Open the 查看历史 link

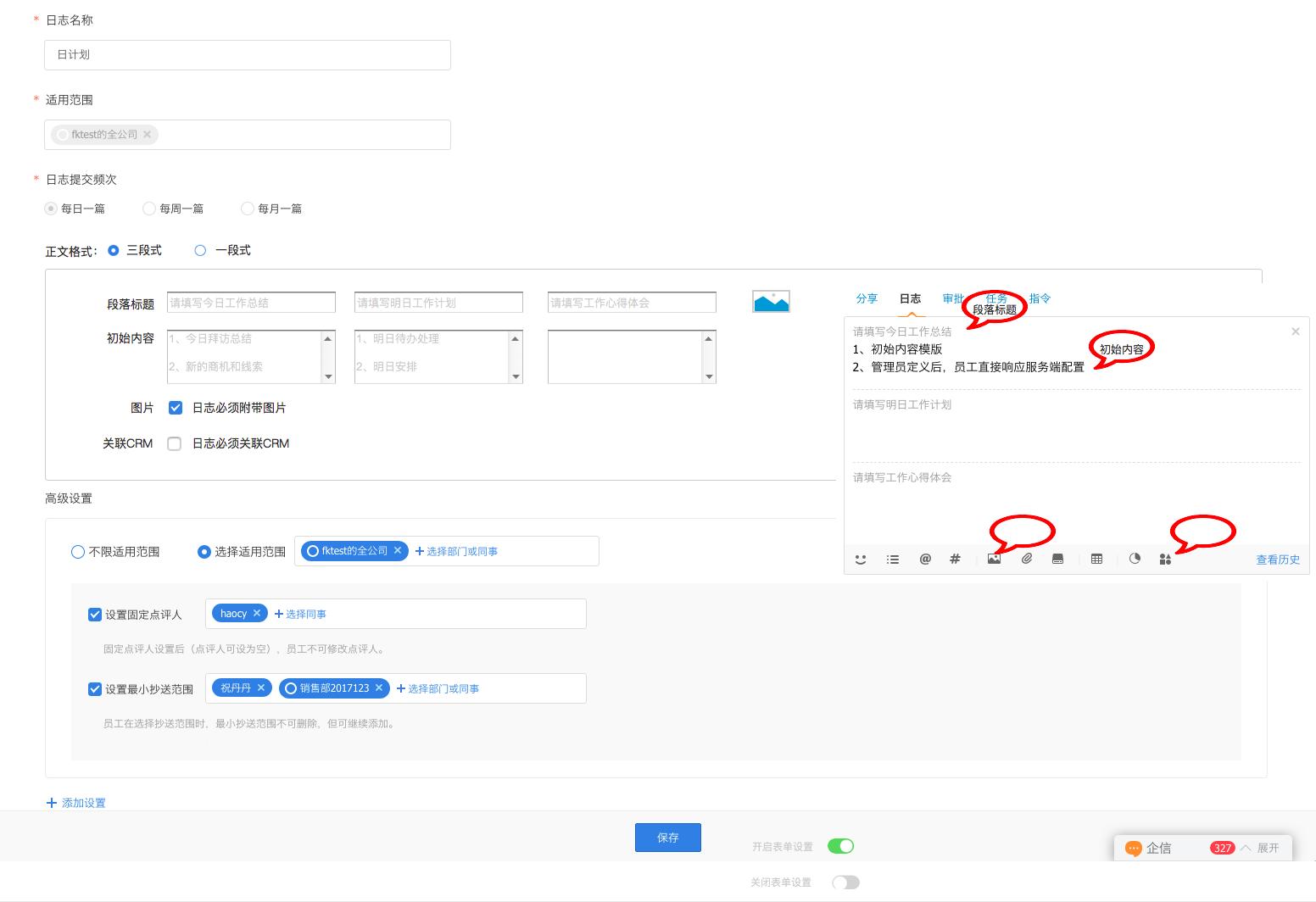tap(1278, 560)
